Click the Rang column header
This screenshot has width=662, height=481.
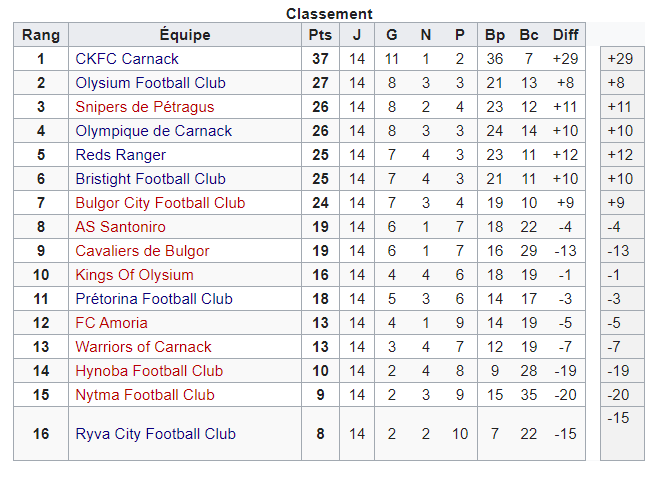(x=41, y=35)
